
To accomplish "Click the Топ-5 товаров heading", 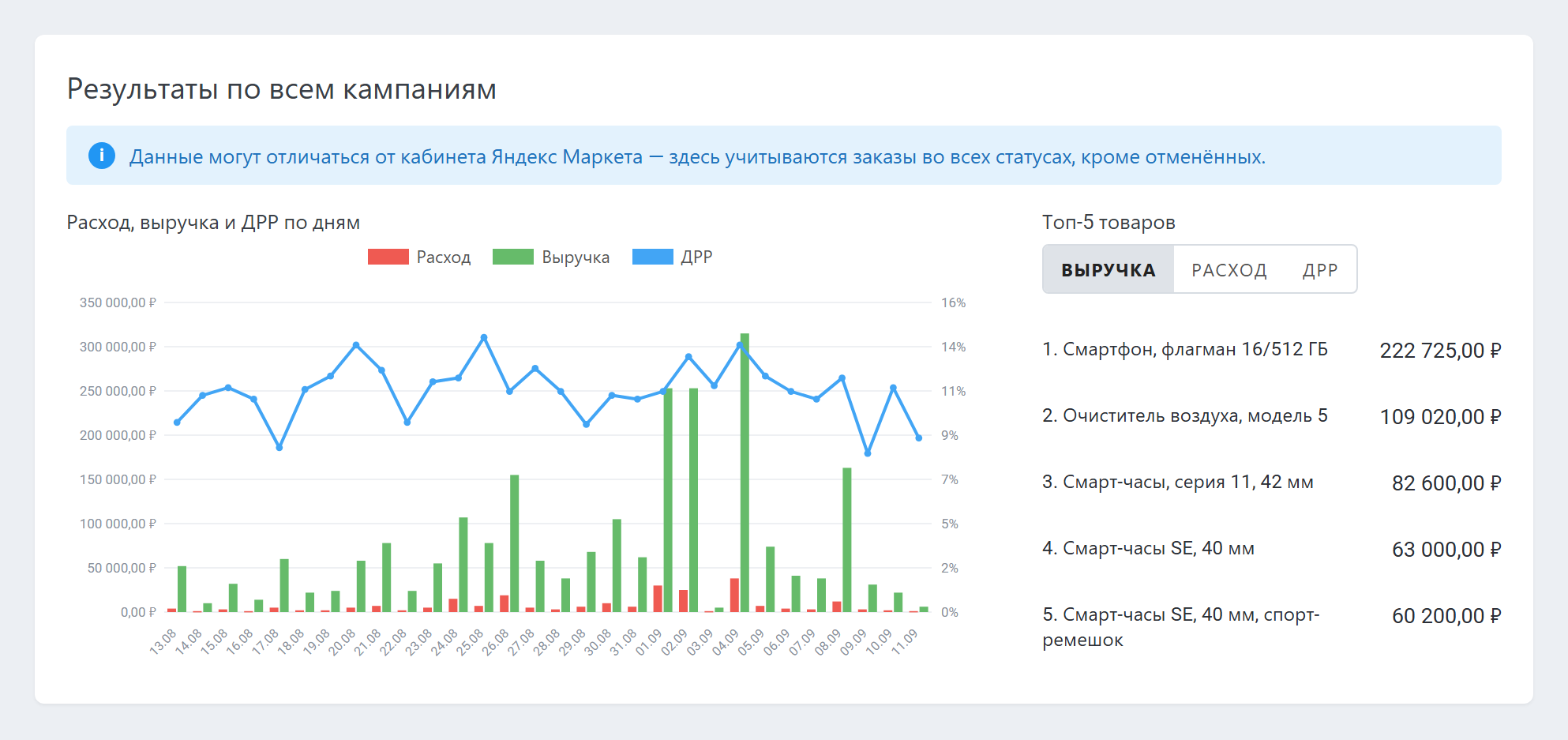I will [x=1108, y=222].
